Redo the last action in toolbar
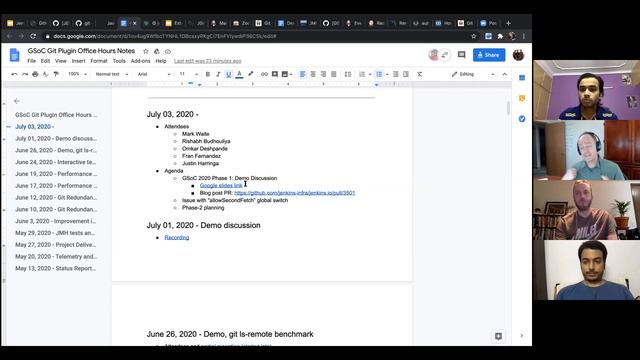 (x=25, y=74)
